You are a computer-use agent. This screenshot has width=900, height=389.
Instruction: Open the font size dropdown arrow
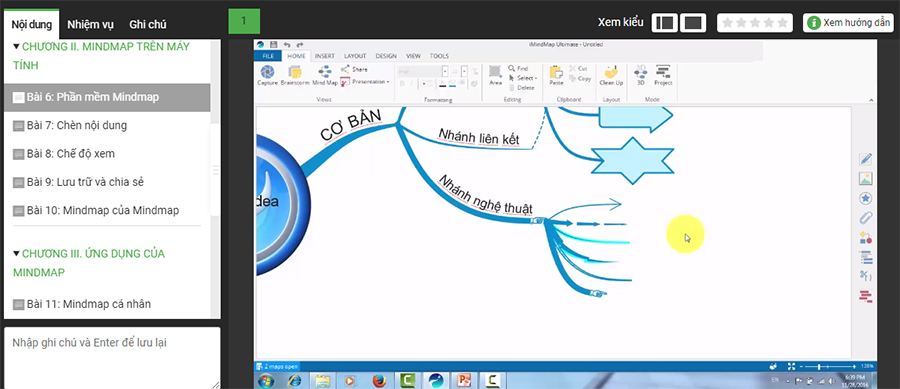[x=464, y=71]
